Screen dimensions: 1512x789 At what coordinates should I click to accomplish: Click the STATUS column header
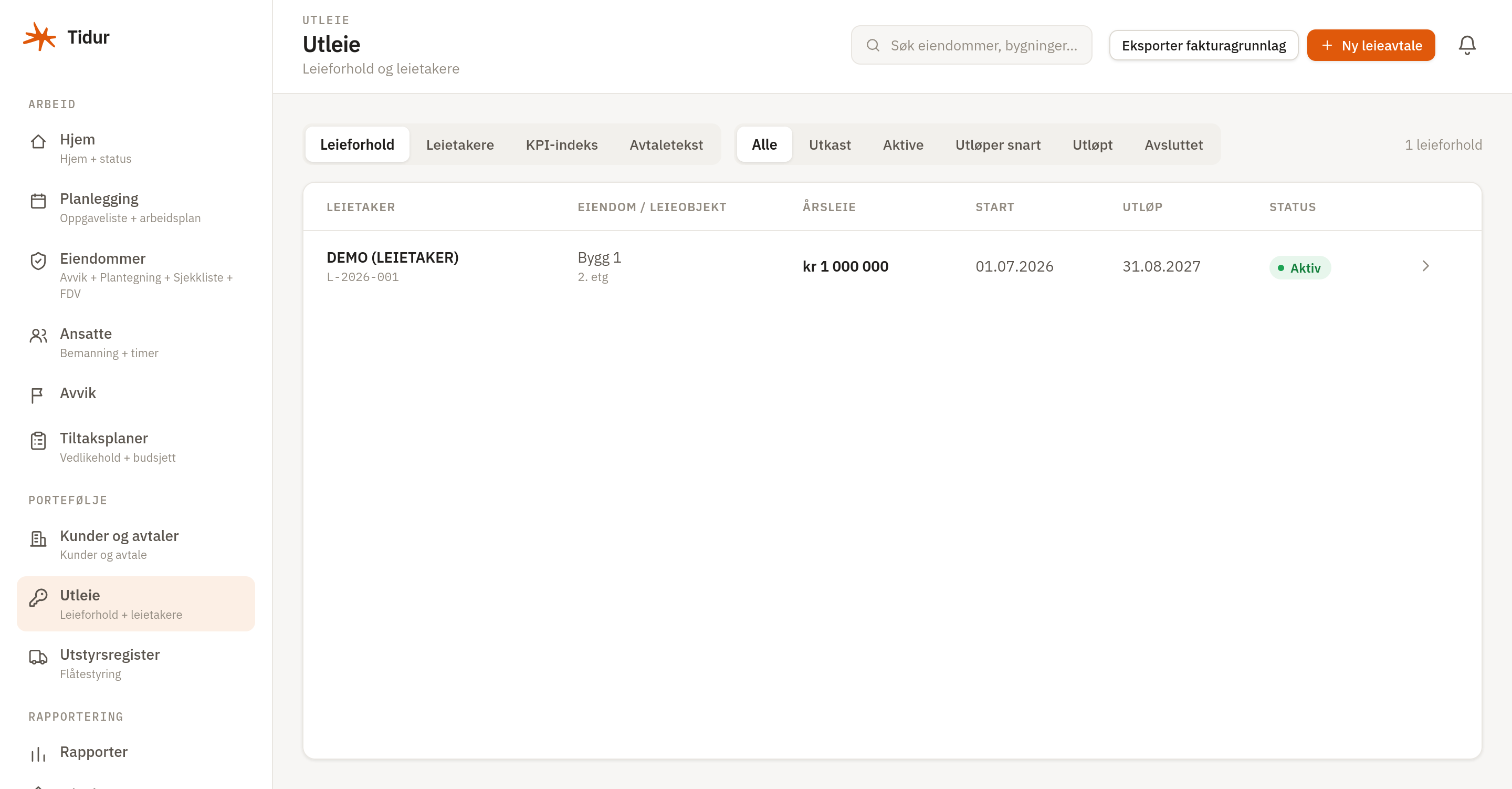[x=1293, y=207]
